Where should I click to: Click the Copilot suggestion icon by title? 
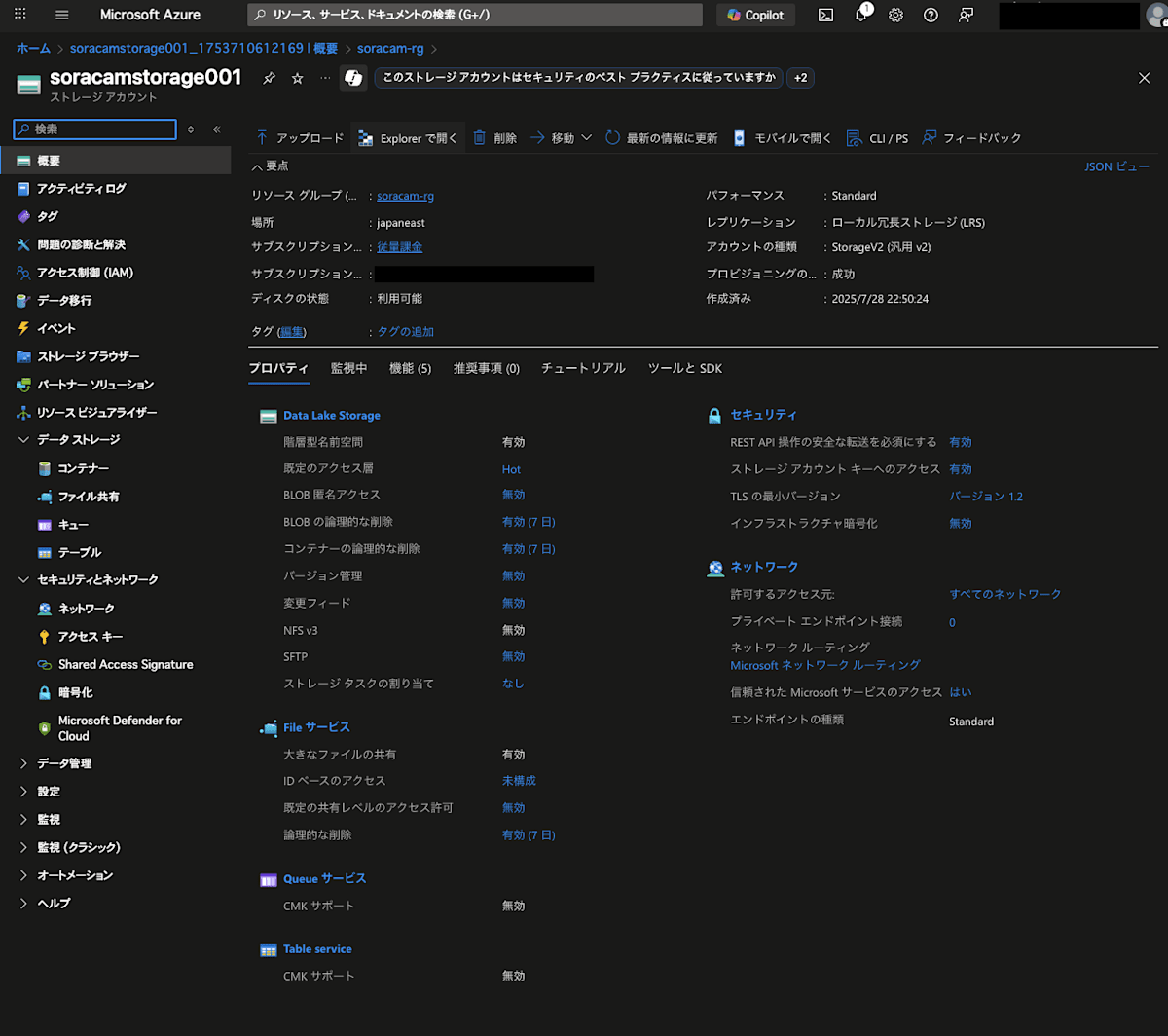[x=353, y=78]
